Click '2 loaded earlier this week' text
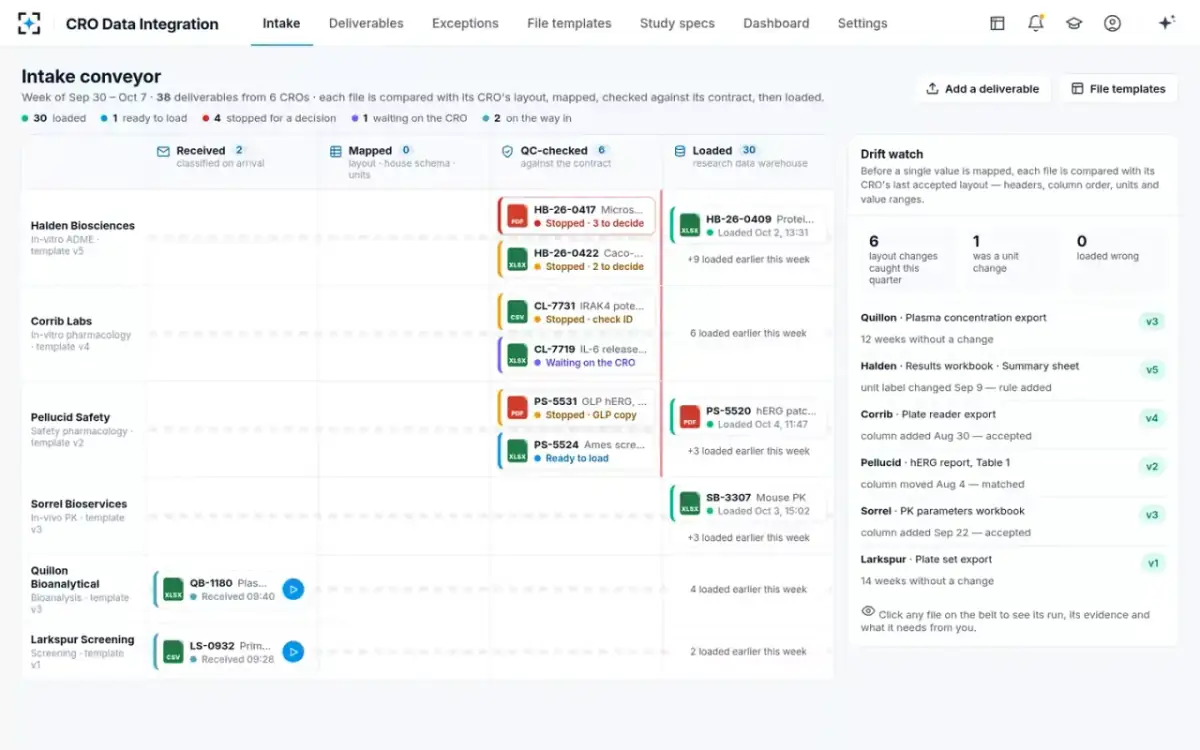The width and height of the screenshot is (1200, 750). (748, 652)
